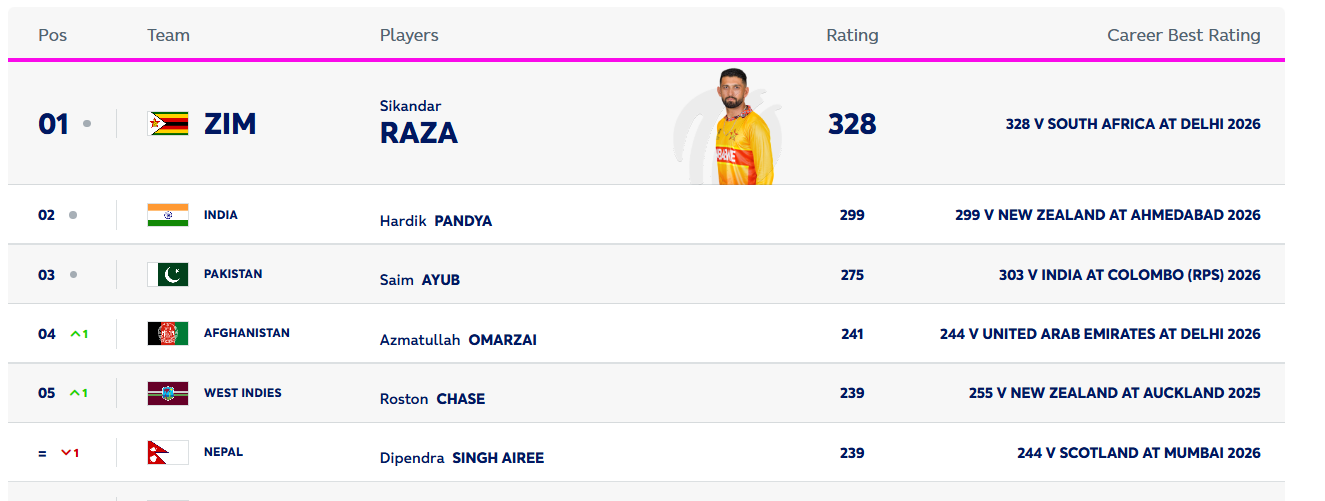1325x501 pixels.
Task: Click Afghanistan's green up-arrow rank change
Action: click(78, 334)
